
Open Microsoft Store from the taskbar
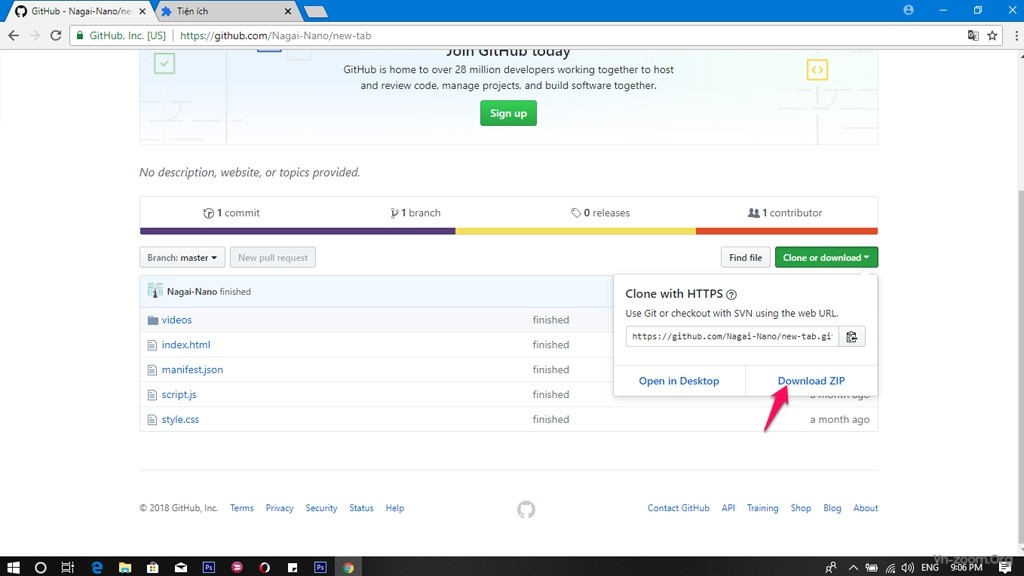coord(153,567)
